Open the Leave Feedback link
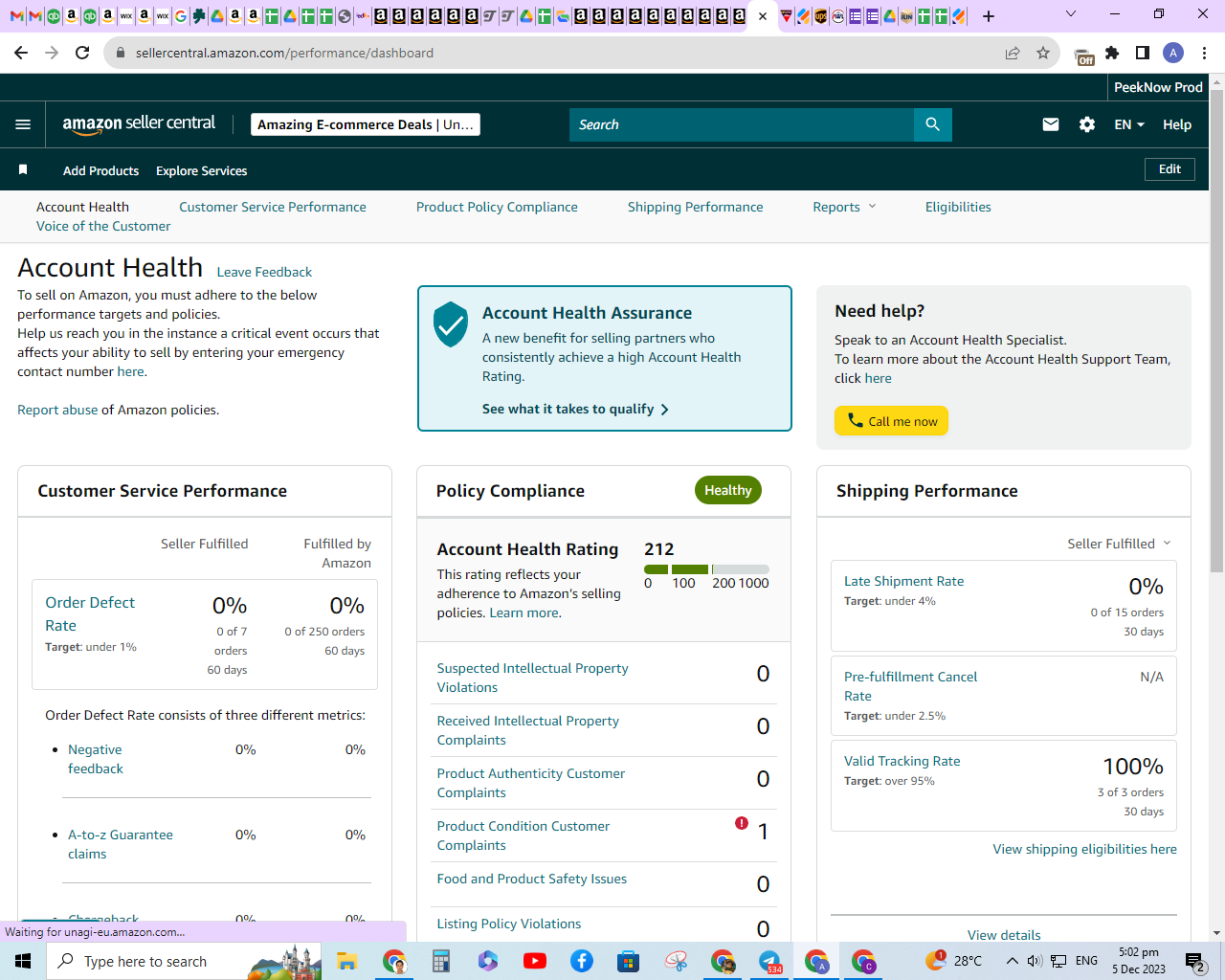 [264, 272]
